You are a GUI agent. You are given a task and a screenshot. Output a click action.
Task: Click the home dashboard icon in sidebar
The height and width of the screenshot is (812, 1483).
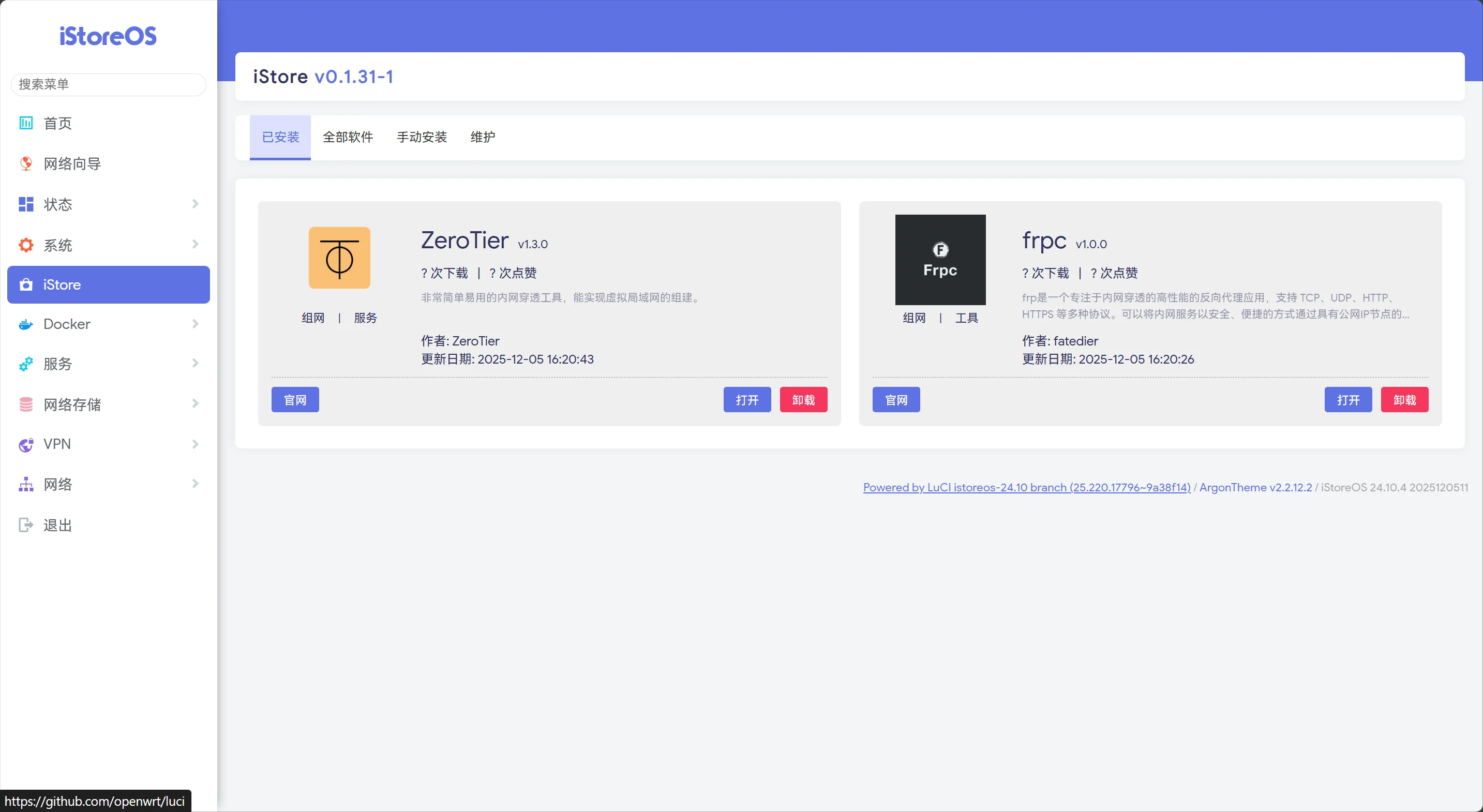click(x=26, y=123)
